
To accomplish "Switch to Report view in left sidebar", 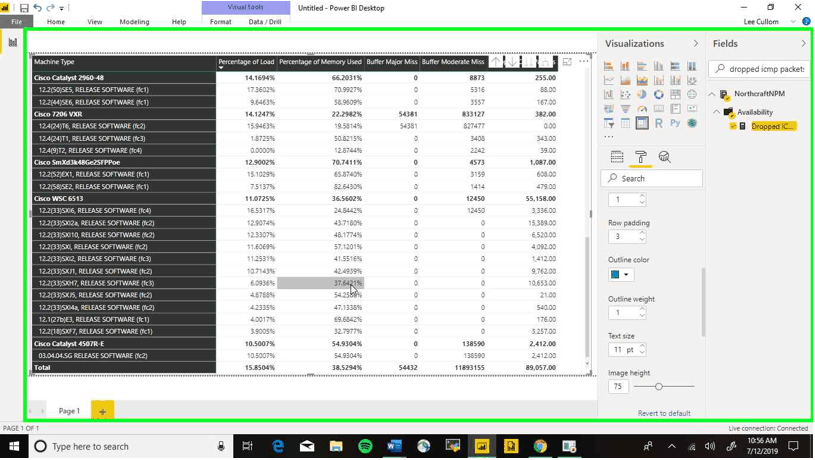I will click(12, 43).
